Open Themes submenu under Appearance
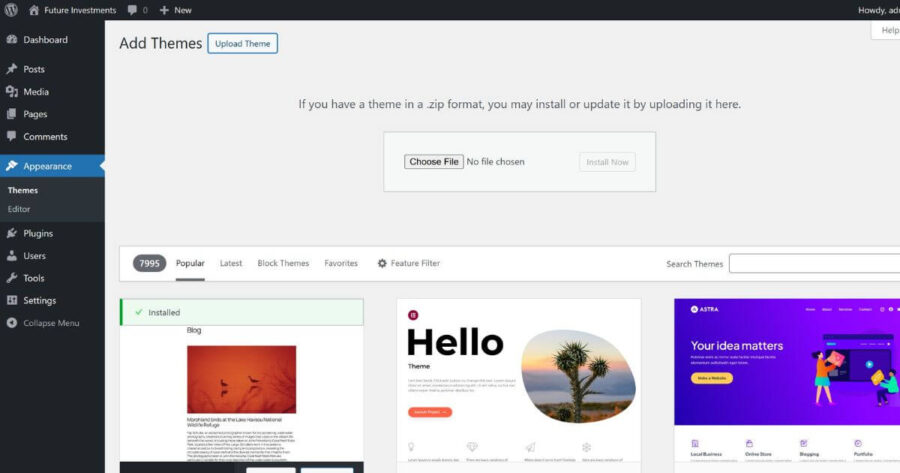Viewport: 900px width, 473px height. 23,190
